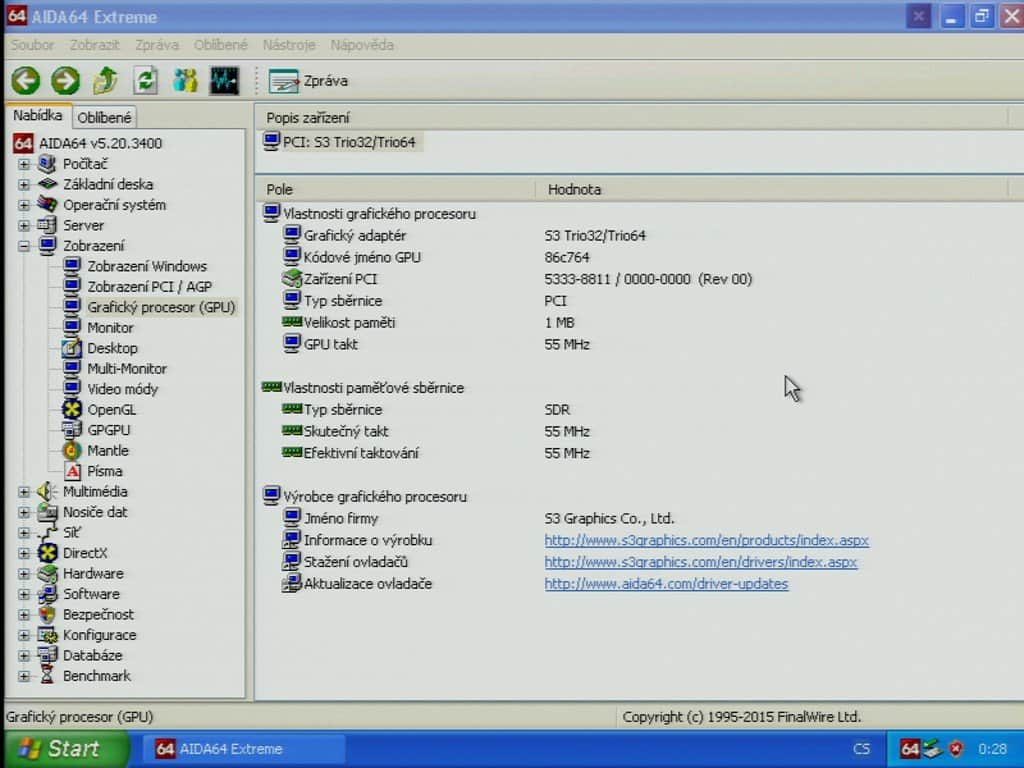Go up one level with the Up arrow

105,81
